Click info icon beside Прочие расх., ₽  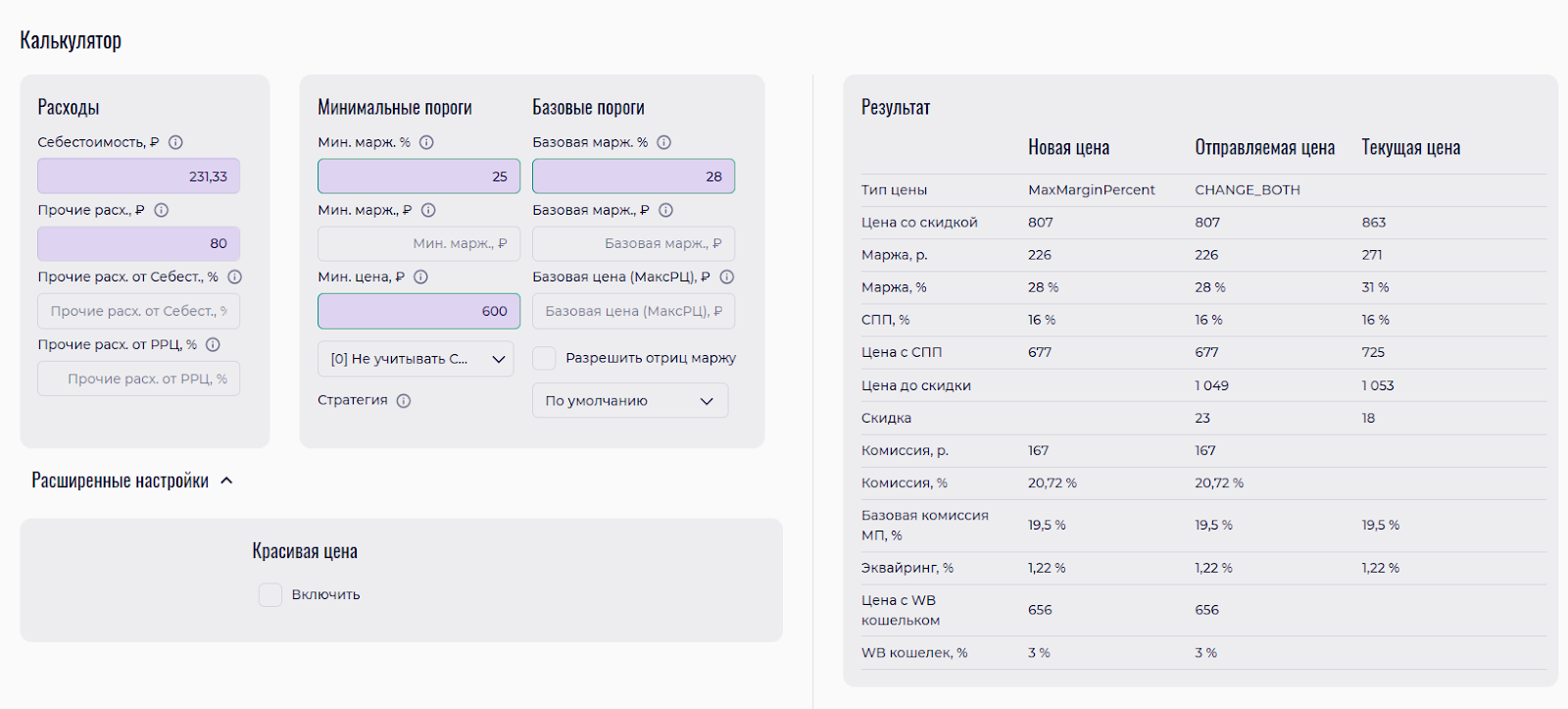[x=162, y=210]
